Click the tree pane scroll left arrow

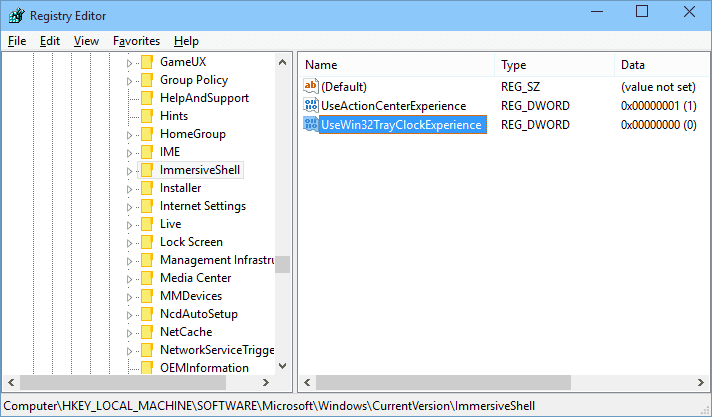click(x=11, y=382)
